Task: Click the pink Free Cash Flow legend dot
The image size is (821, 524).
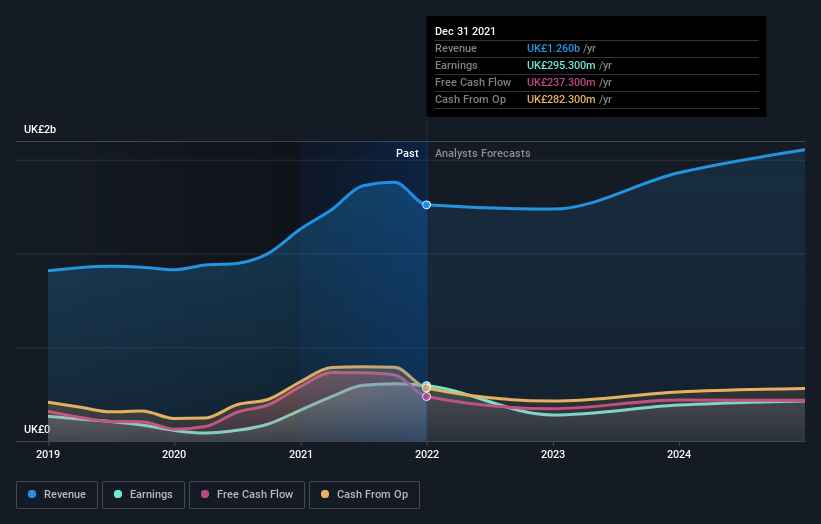Action: (205, 494)
